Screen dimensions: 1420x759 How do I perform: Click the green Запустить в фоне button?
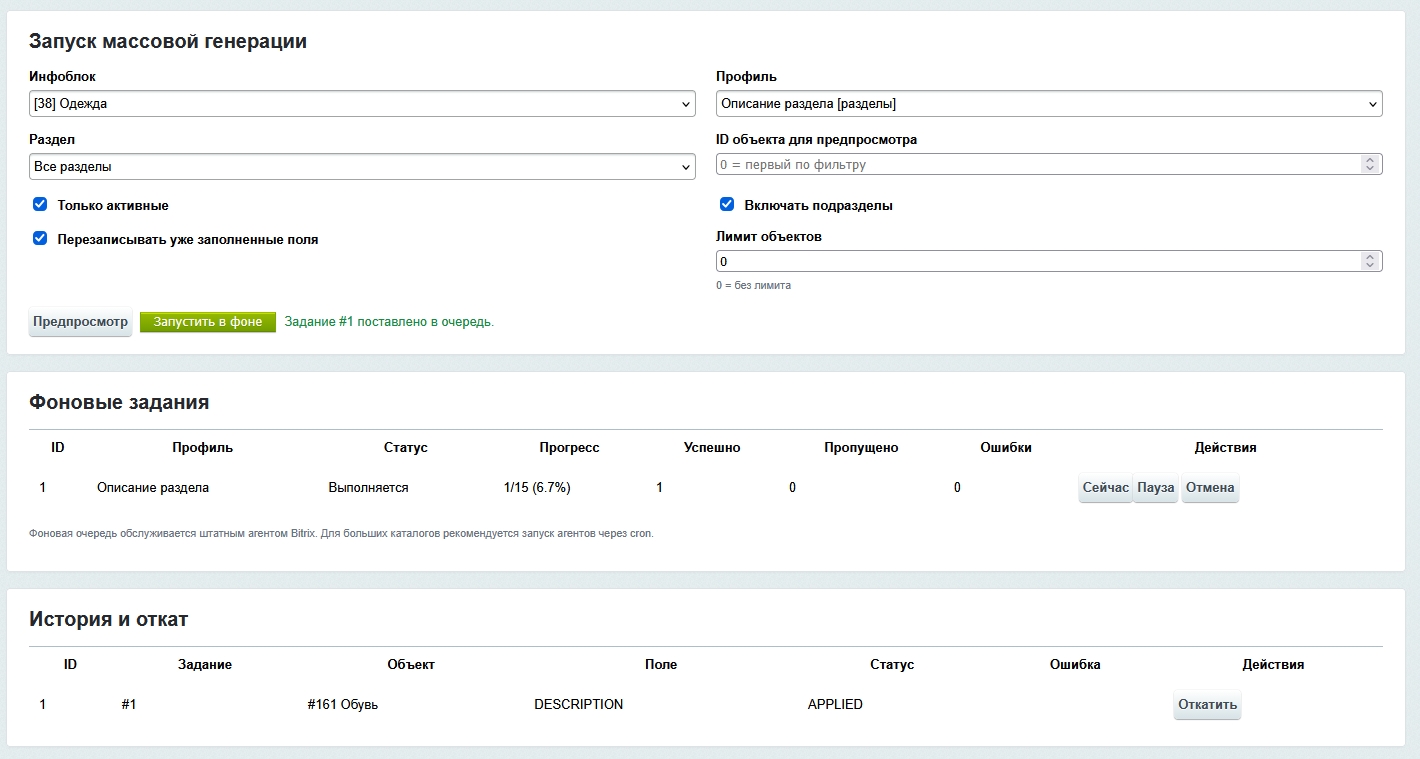[208, 322]
